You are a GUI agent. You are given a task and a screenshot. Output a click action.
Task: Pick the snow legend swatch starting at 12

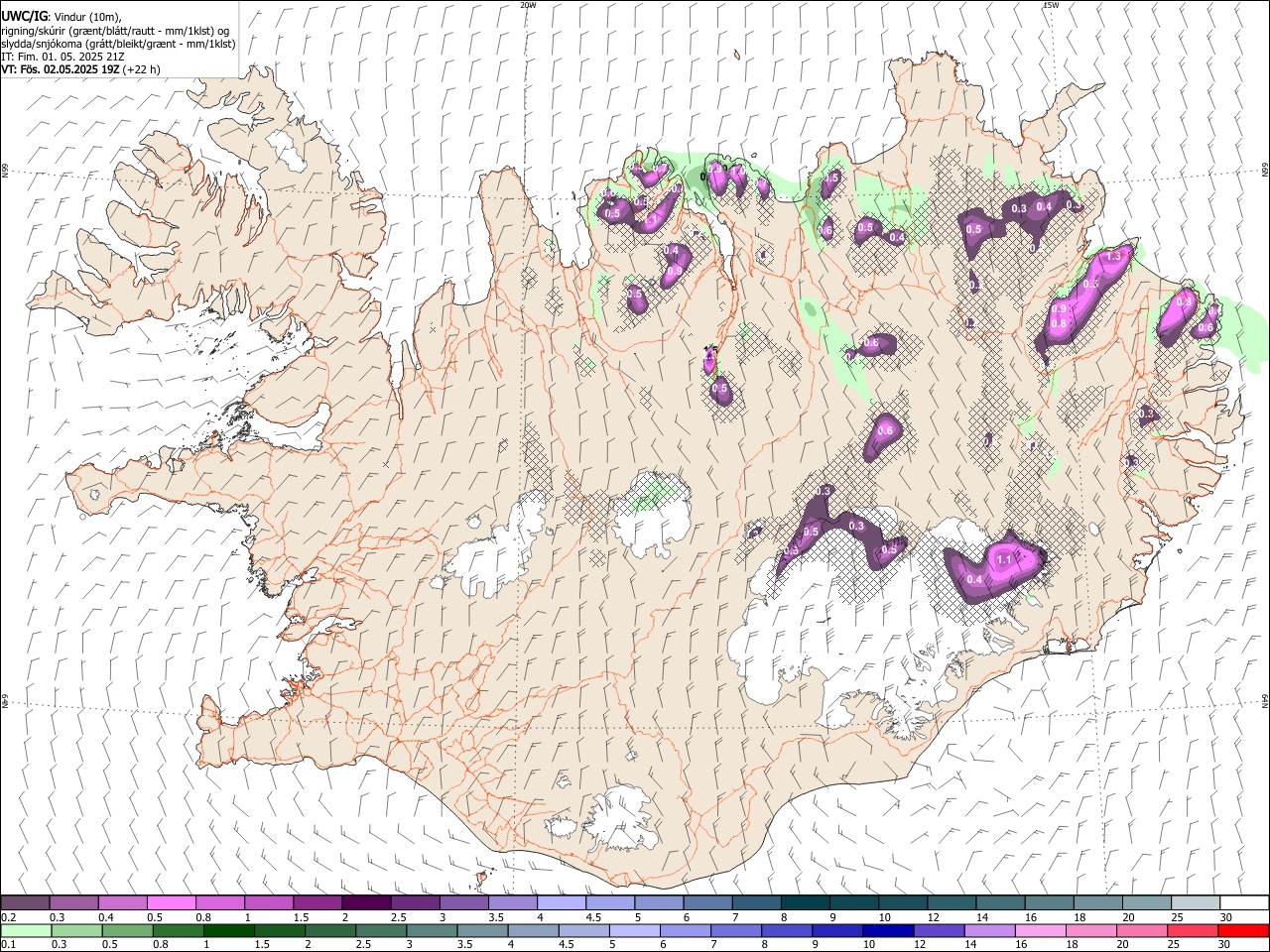click(951, 903)
